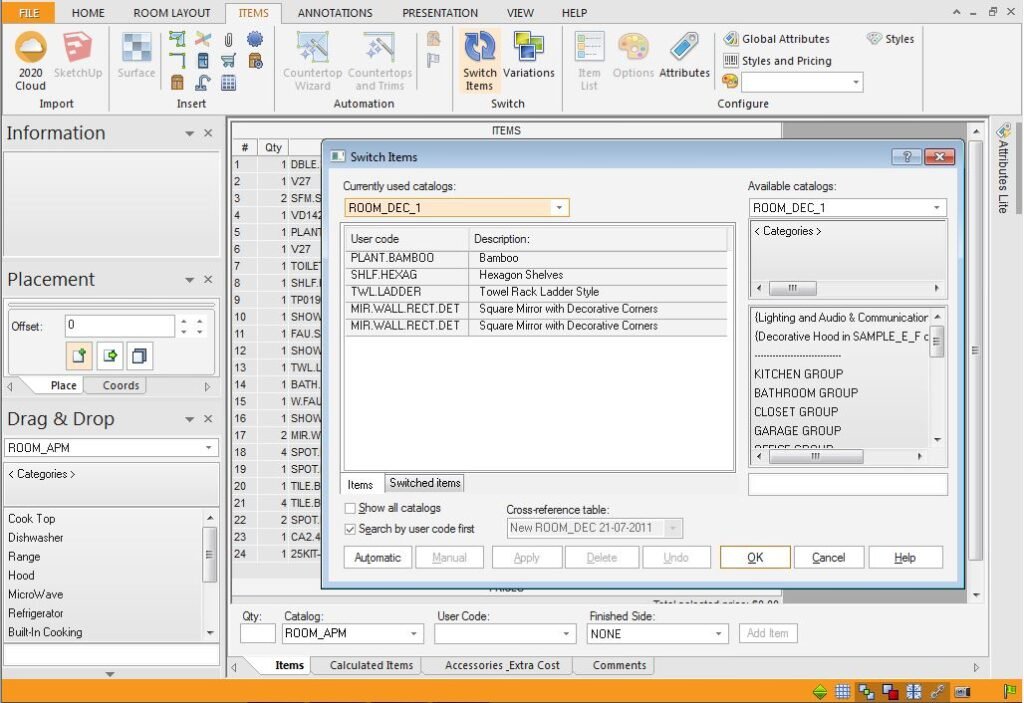Select KITCHEN GROUP in available catalogs

[798, 374]
